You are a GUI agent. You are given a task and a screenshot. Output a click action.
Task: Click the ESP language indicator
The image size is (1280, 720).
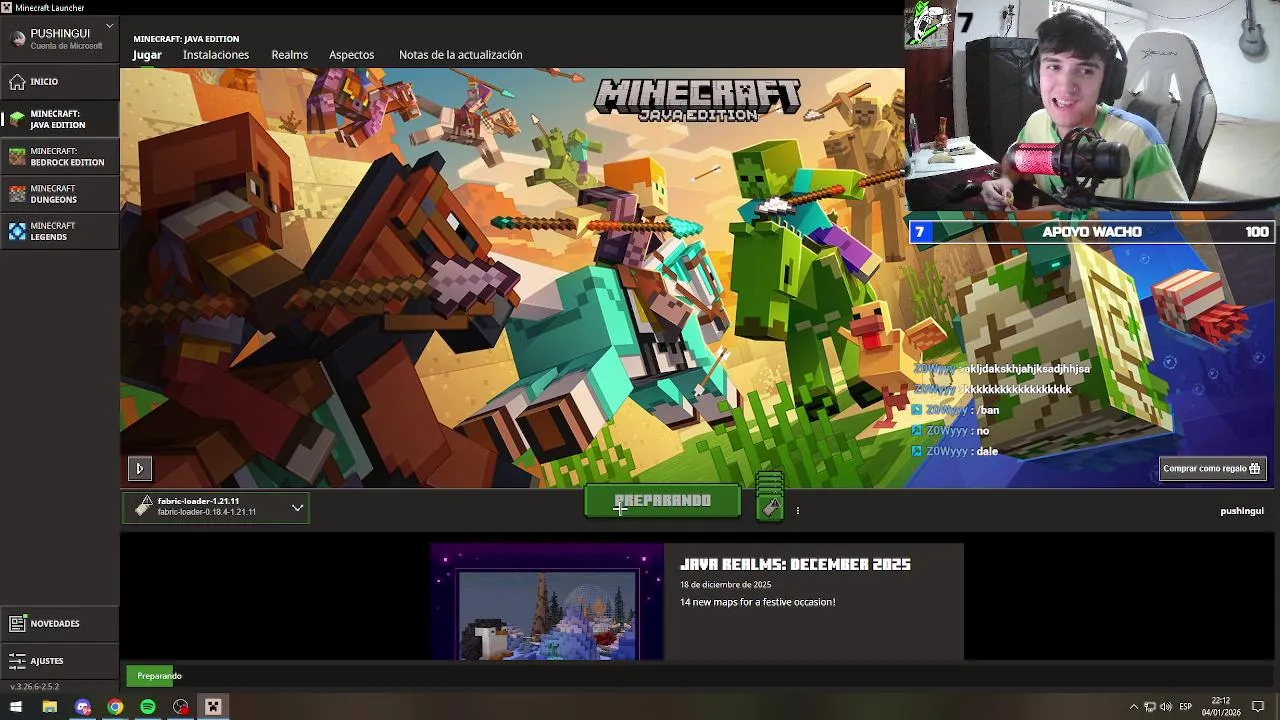(x=1186, y=707)
